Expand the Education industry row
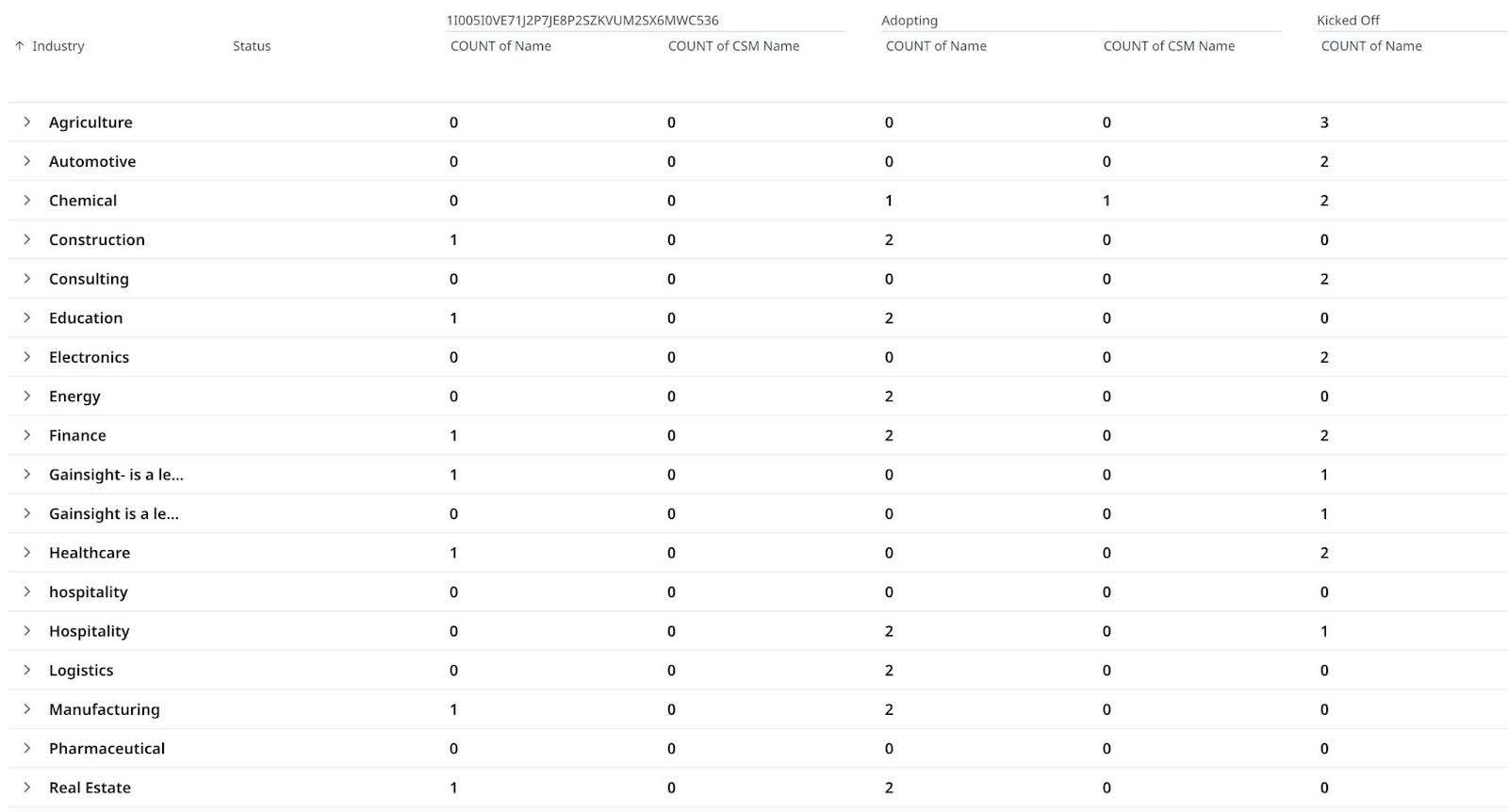The image size is (1508, 812). 27,317
